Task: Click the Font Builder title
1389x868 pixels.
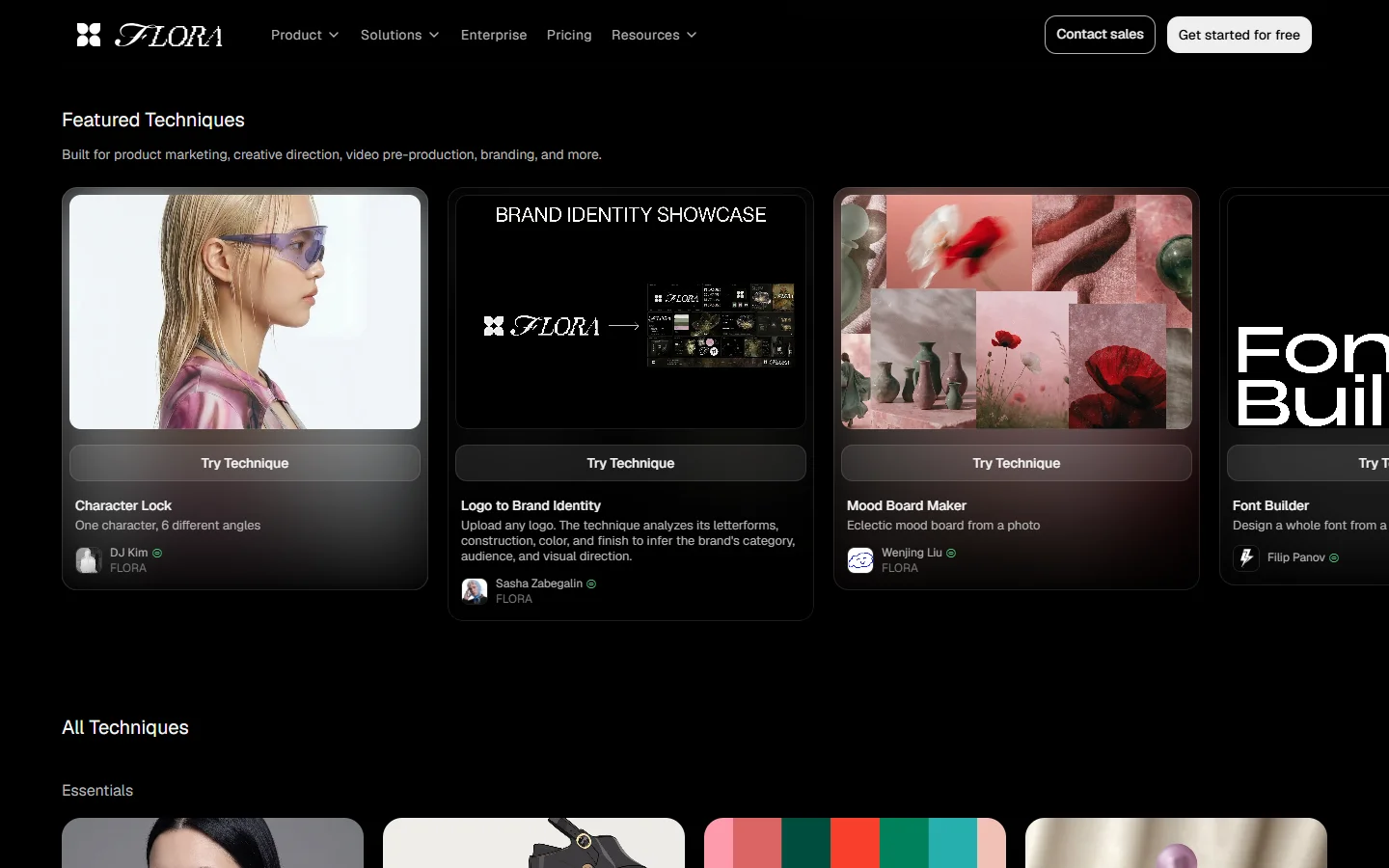Action: tap(1270, 505)
